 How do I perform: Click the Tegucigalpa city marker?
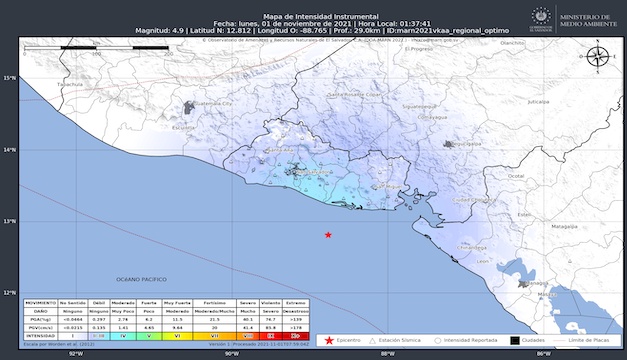[x=448, y=144]
